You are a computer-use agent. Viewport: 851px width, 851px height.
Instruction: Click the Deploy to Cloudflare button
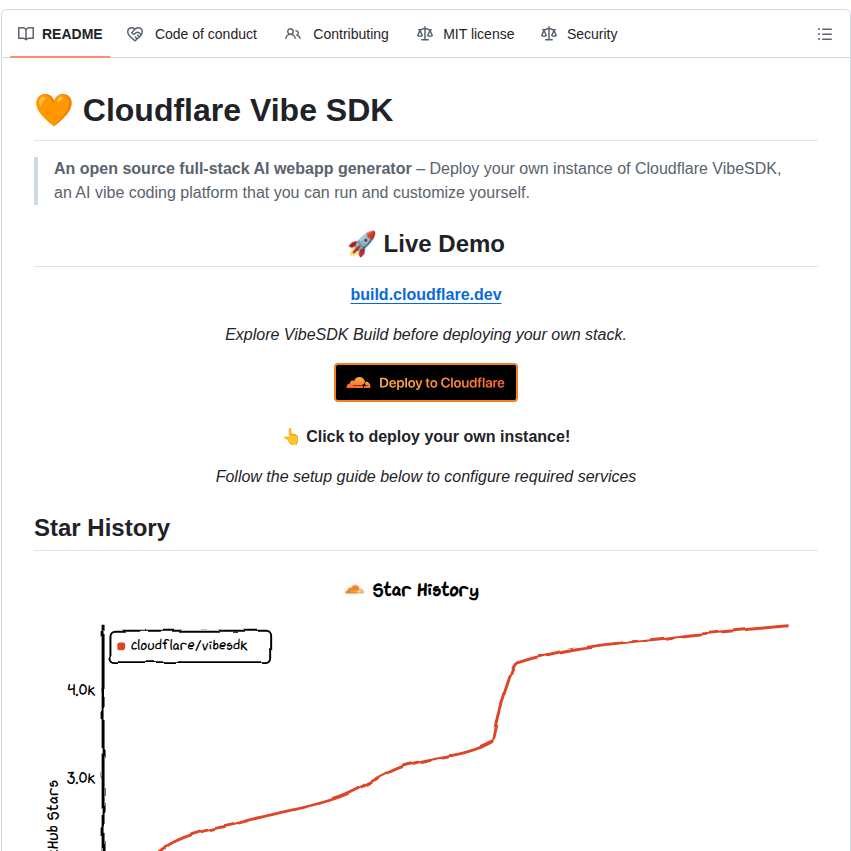pos(425,382)
